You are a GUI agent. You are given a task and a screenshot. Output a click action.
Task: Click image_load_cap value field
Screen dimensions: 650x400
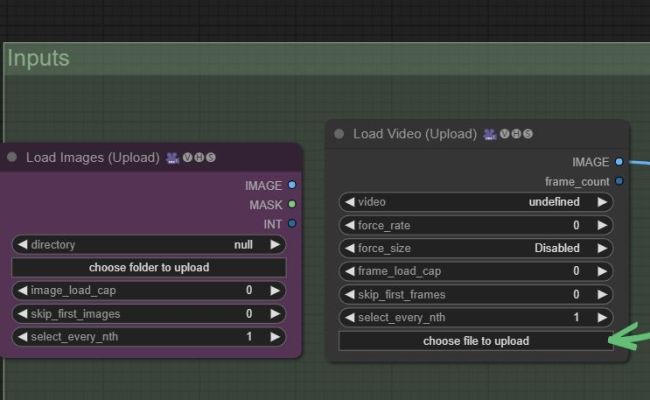coord(149,290)
